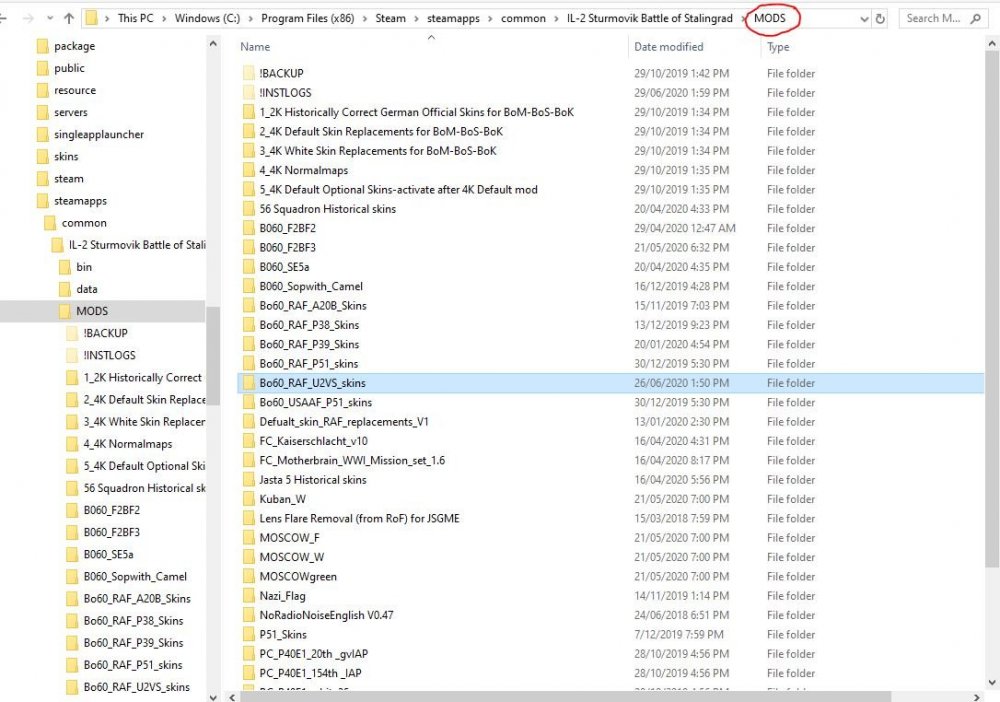The height and width of the screenshot is (702, 1000).
Task: Click the Name column sort arrow
Action: coord(430,36)
